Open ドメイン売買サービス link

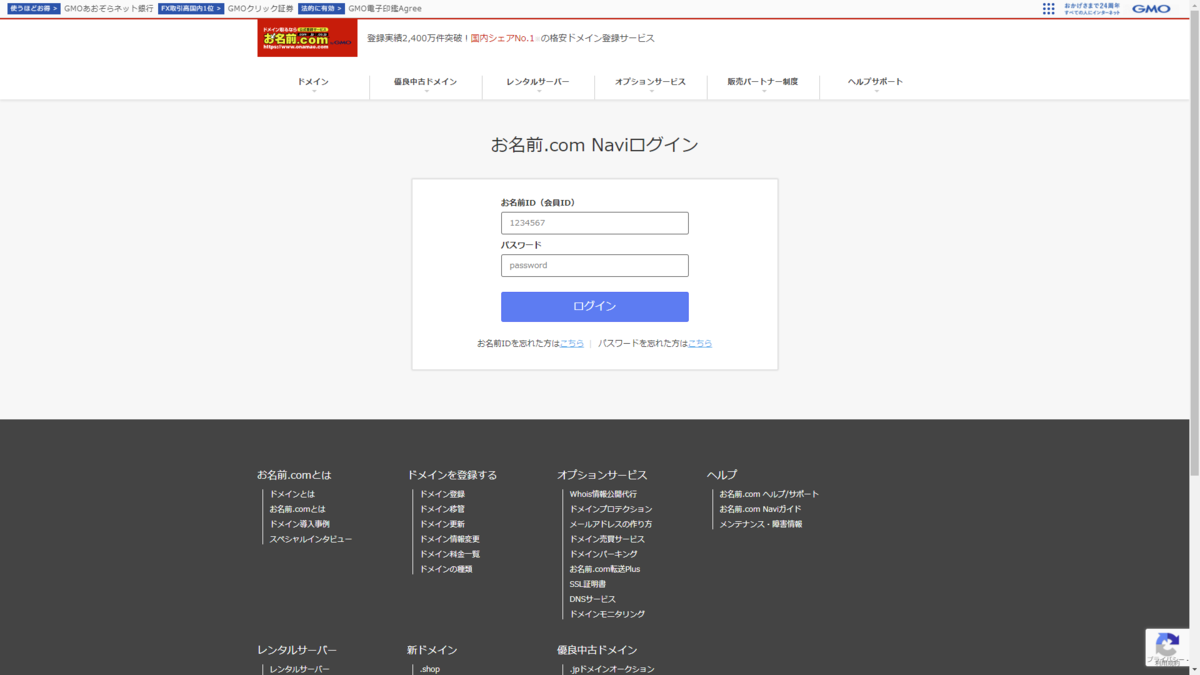click(x=607, y=539)
